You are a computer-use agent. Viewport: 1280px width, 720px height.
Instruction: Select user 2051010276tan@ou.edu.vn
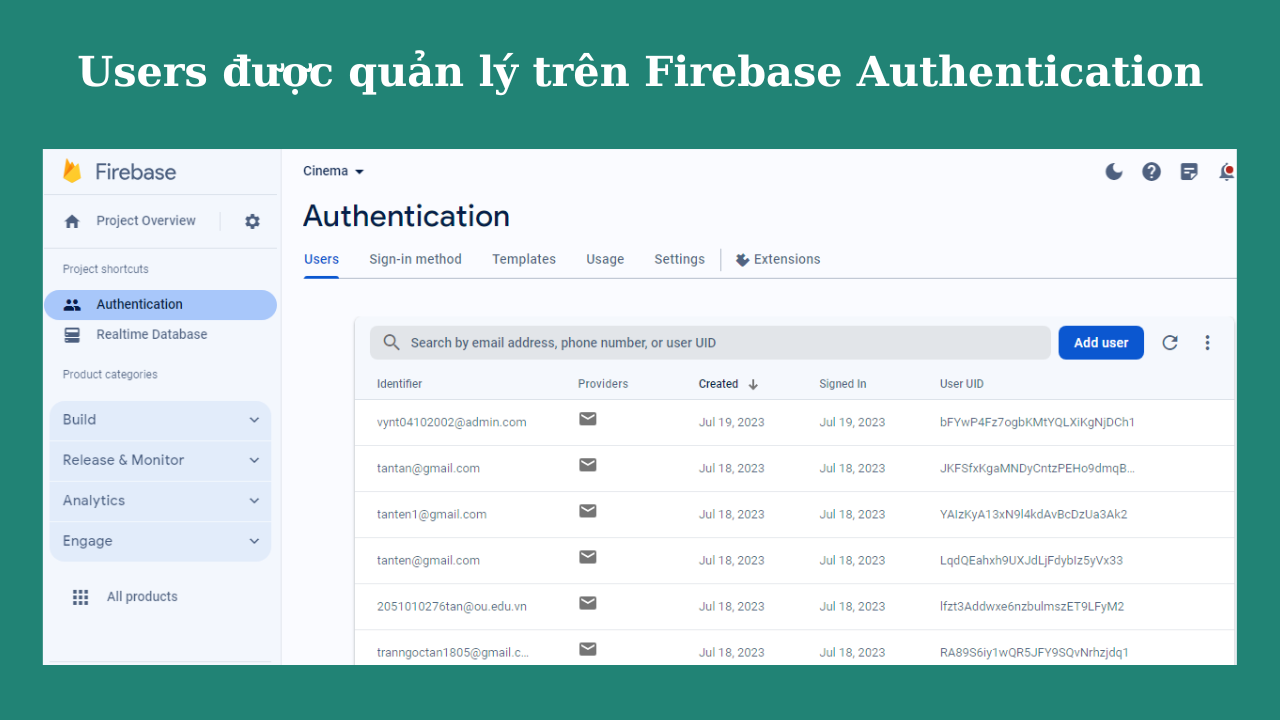pyautogui.click(x=452, y=607)
